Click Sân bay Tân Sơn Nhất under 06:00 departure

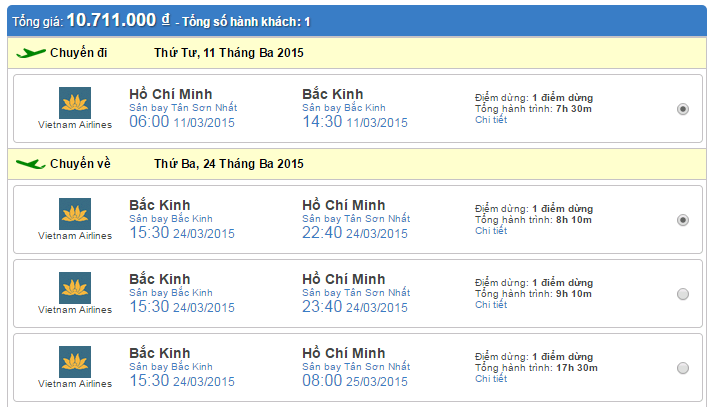(183, 107)
